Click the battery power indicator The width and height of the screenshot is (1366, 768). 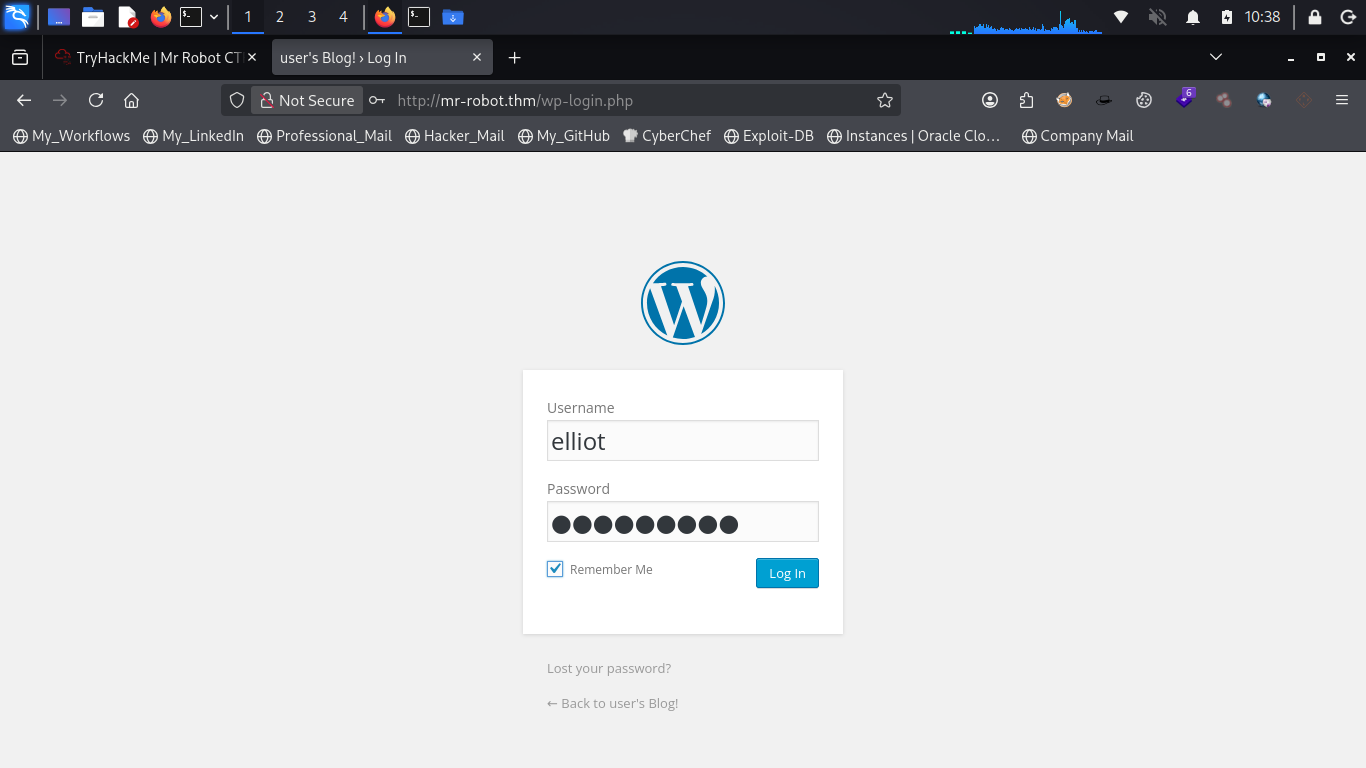point(1227,17)
